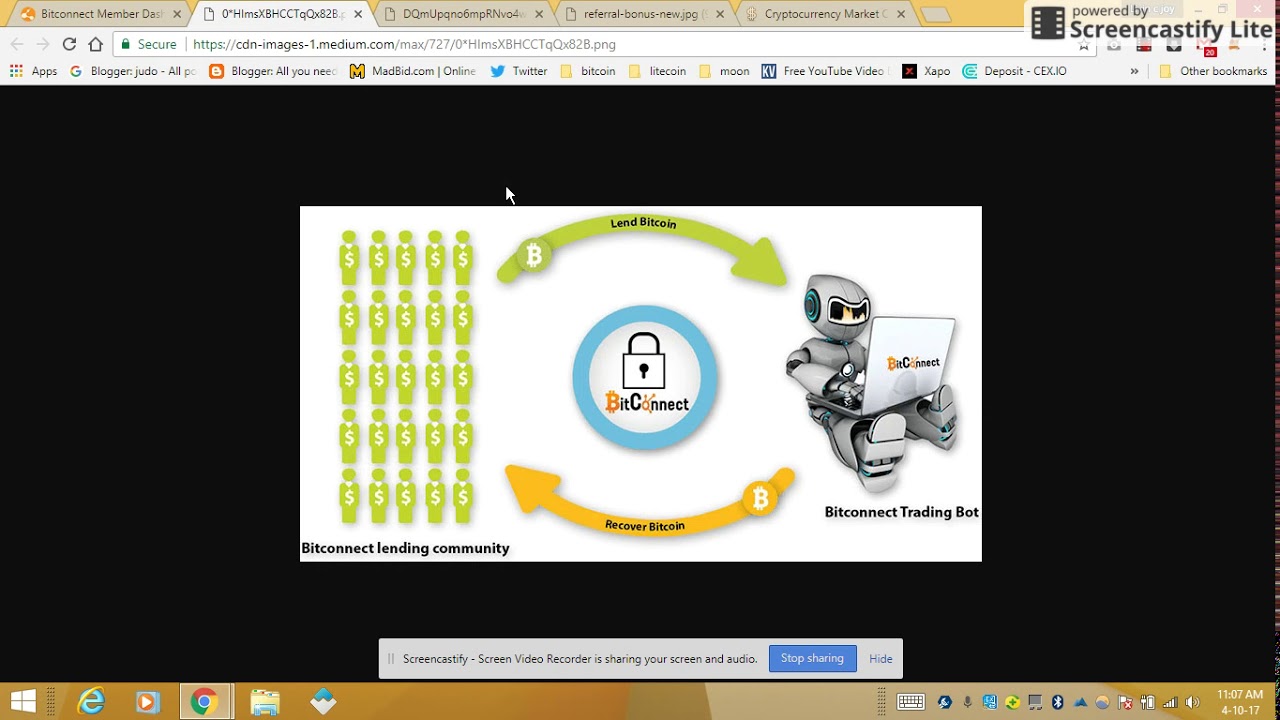
Task: Open the volume speaker tray icon
Action: (1191, 702)
